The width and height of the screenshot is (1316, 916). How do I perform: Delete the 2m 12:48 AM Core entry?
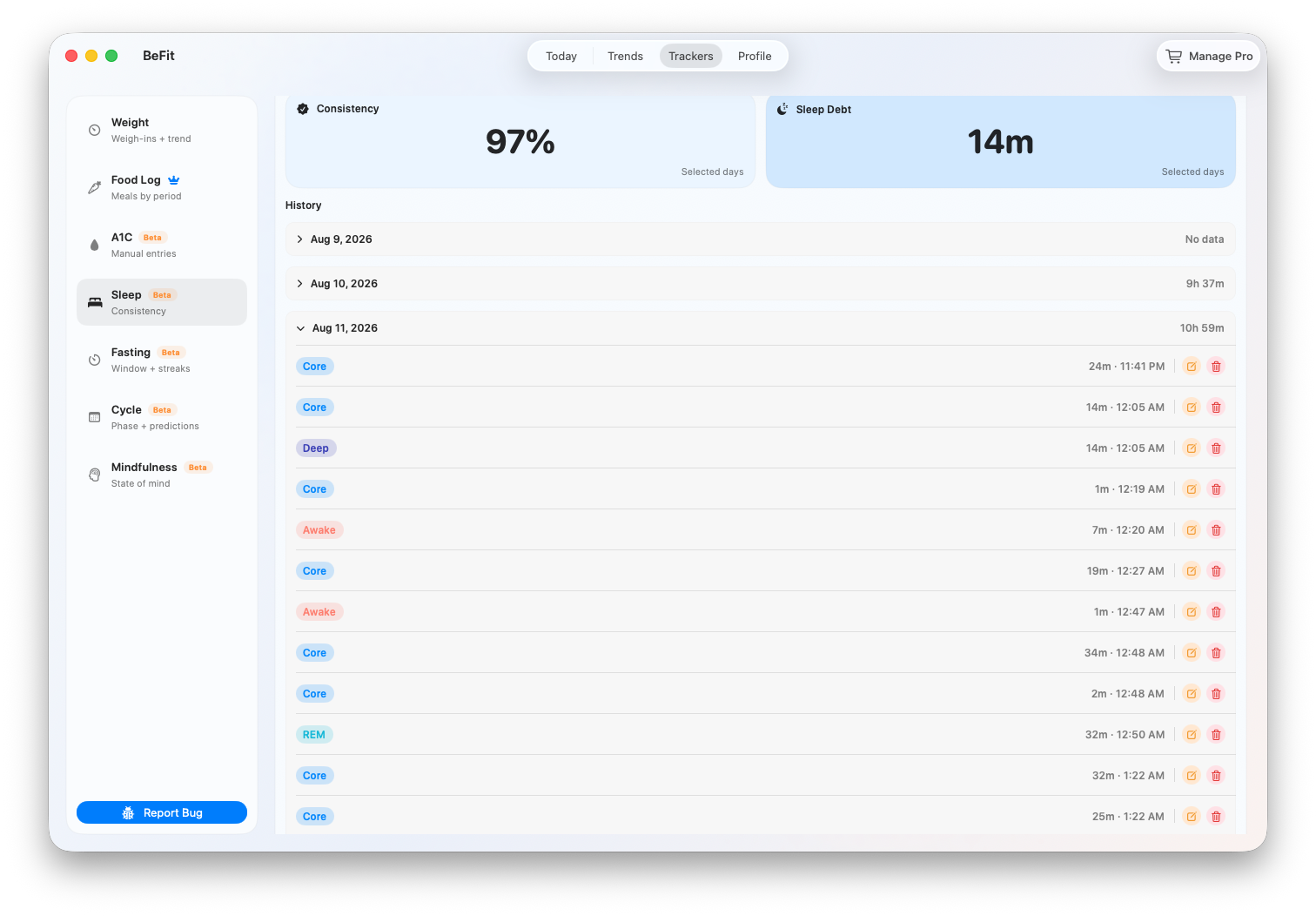[1217, 694]
